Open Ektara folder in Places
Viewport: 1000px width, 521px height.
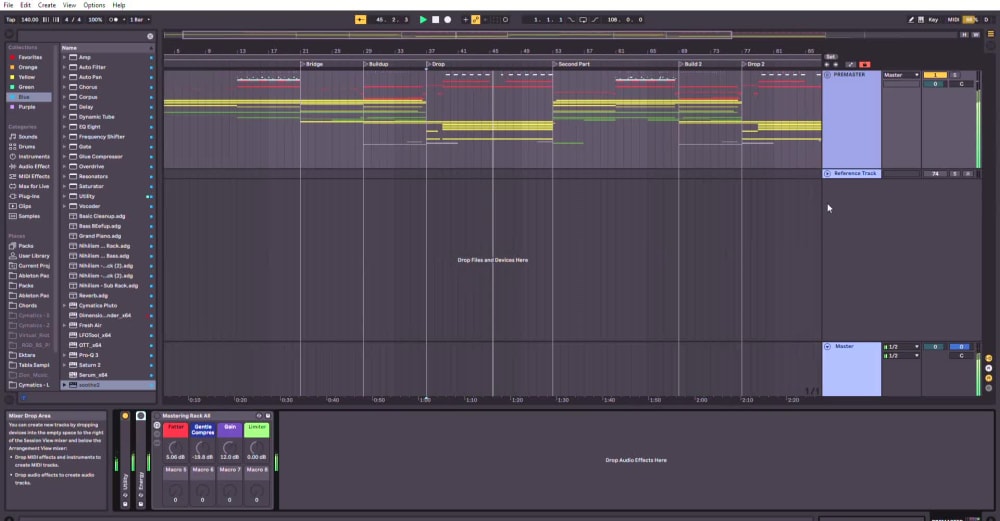[29, 355]
